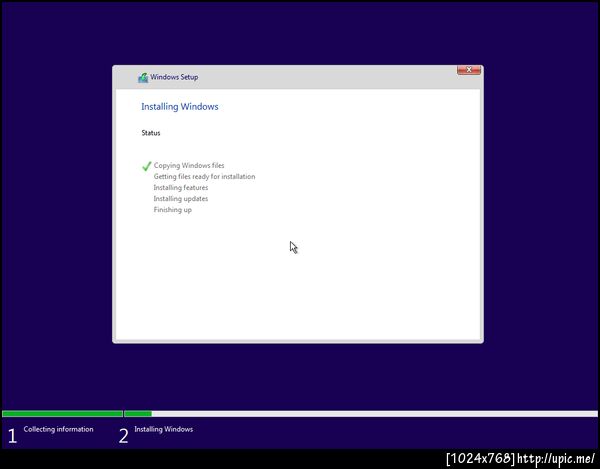This screenshot has height=469, width=600.
Task: Select the 'Installing updates' step
Action: coord(181,199)
